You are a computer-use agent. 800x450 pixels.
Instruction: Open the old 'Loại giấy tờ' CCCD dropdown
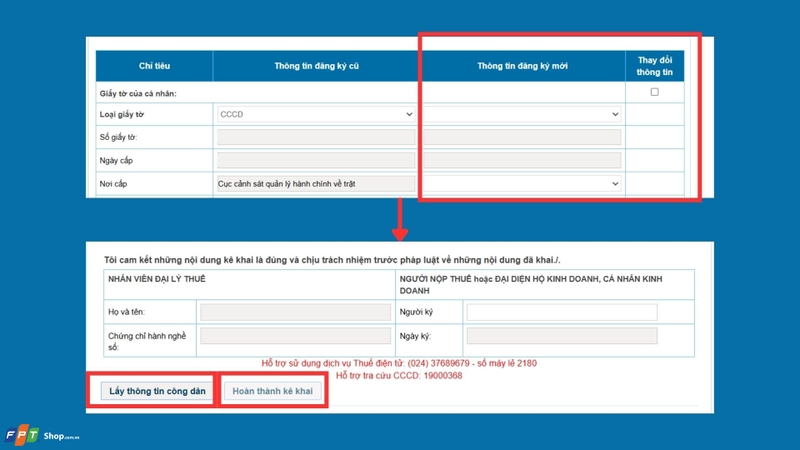(316, 114)
